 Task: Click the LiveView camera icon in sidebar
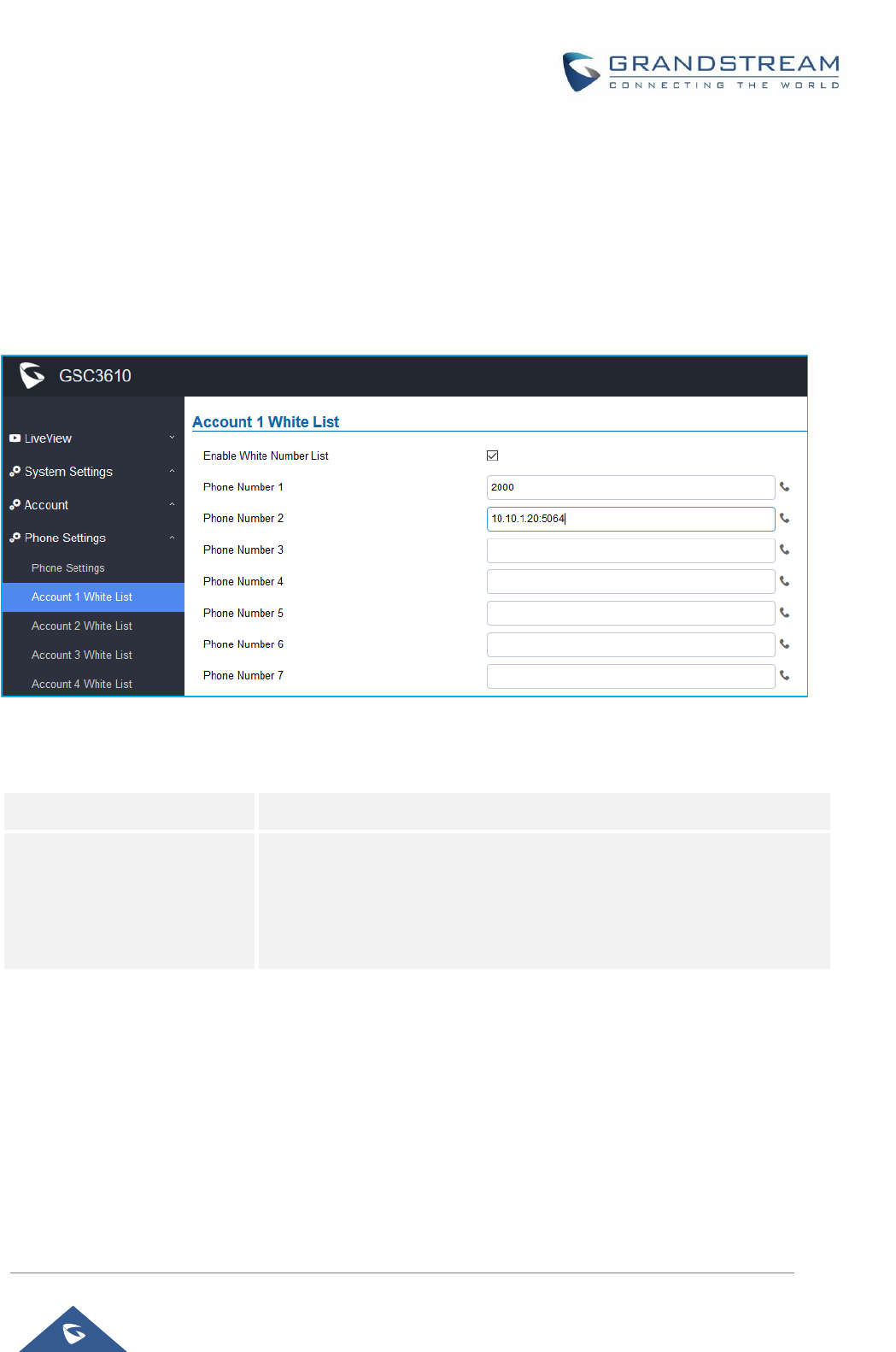pyautogui.click(x=15, y=438)
